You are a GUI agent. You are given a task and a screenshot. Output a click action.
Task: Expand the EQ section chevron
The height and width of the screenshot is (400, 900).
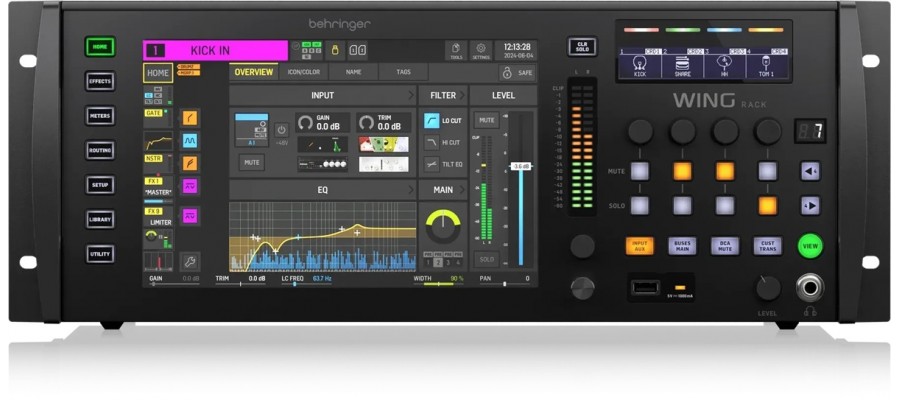coord(410,190)
